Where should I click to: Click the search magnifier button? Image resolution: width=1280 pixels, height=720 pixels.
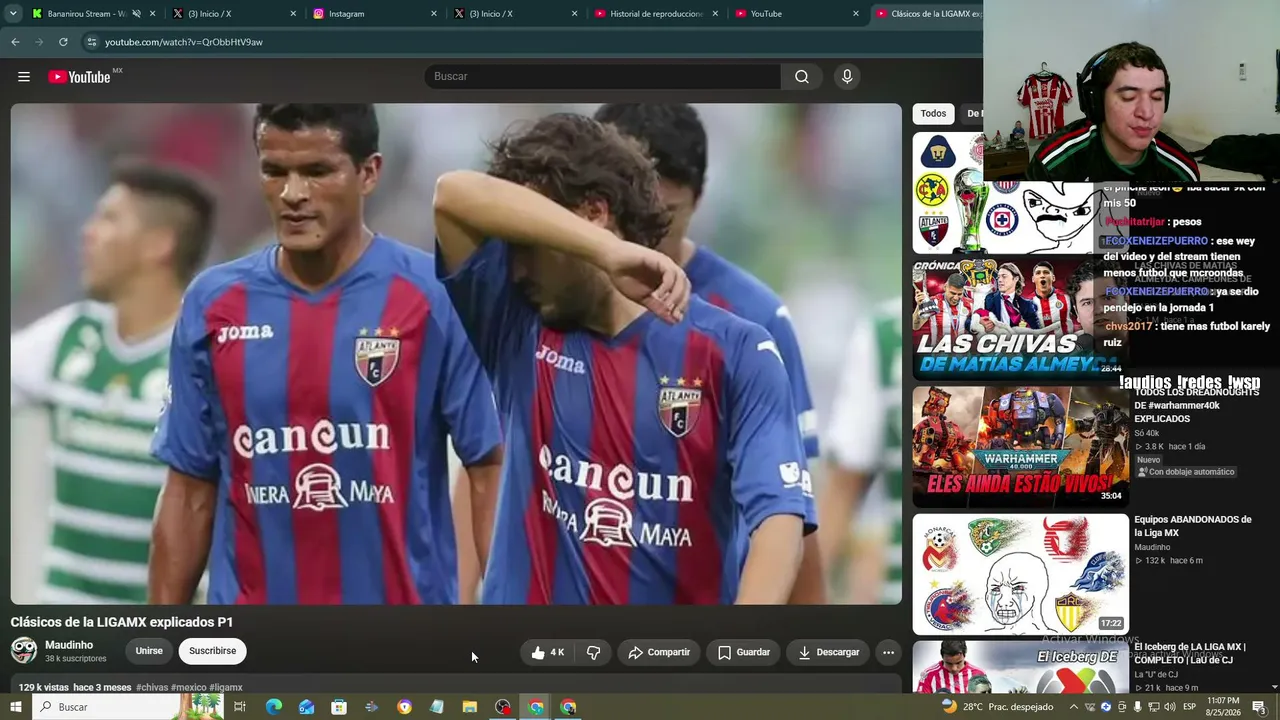[801, 77]
